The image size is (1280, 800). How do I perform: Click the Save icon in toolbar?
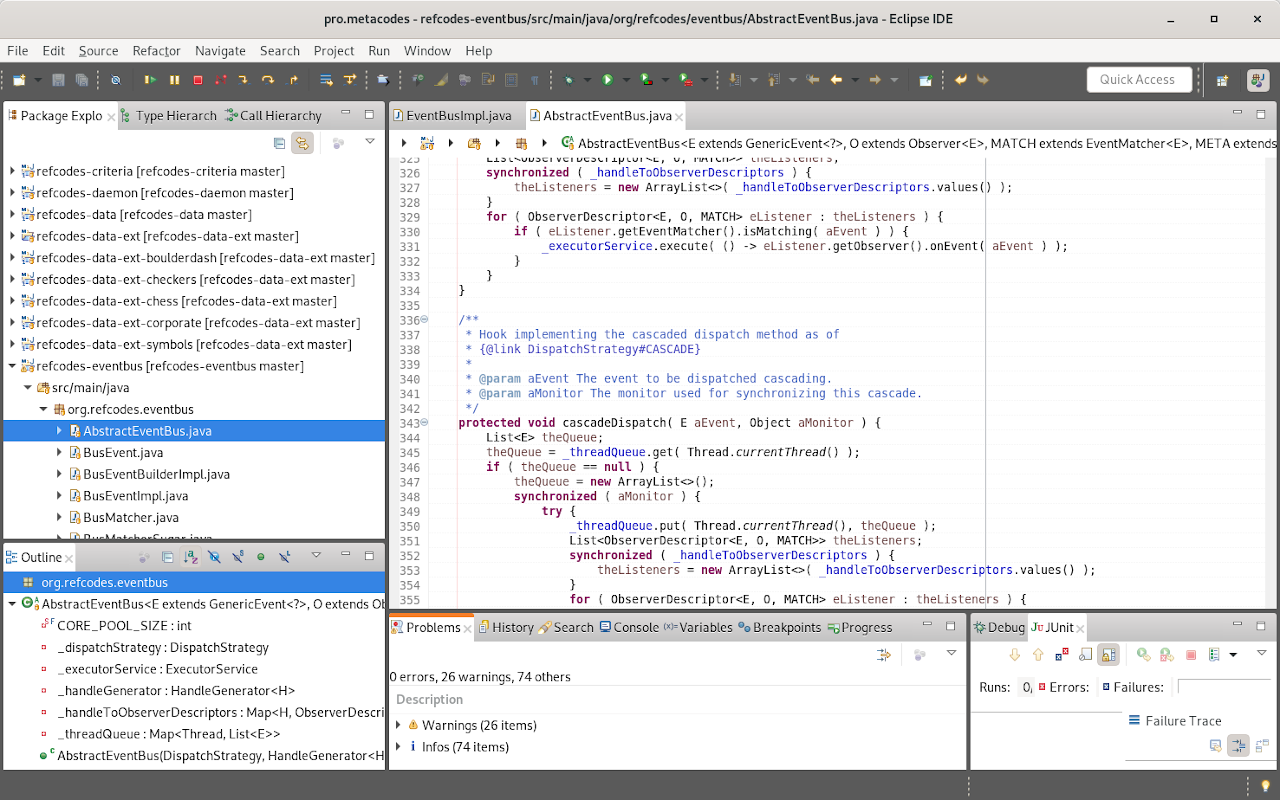click(x=58, y=80)
